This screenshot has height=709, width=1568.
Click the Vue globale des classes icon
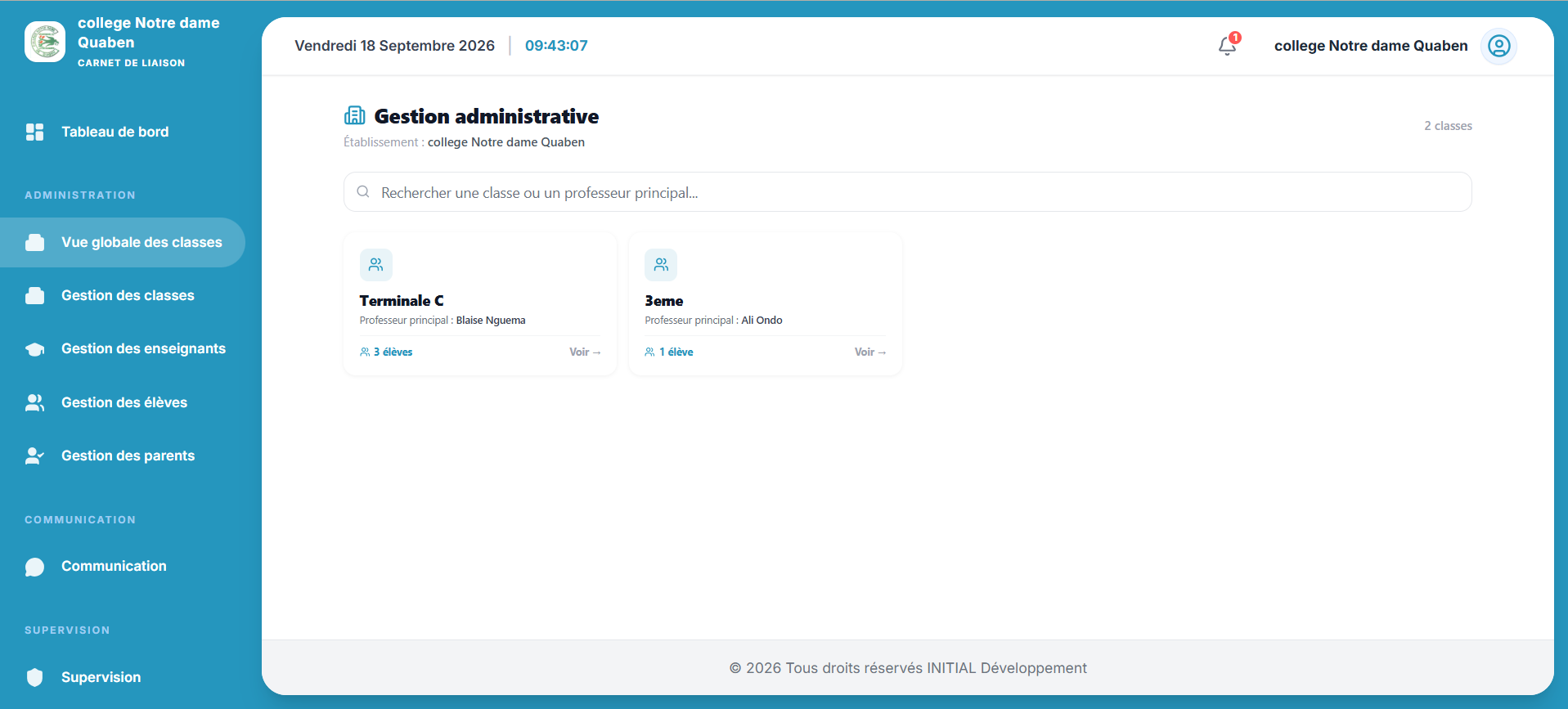[34, 242]
